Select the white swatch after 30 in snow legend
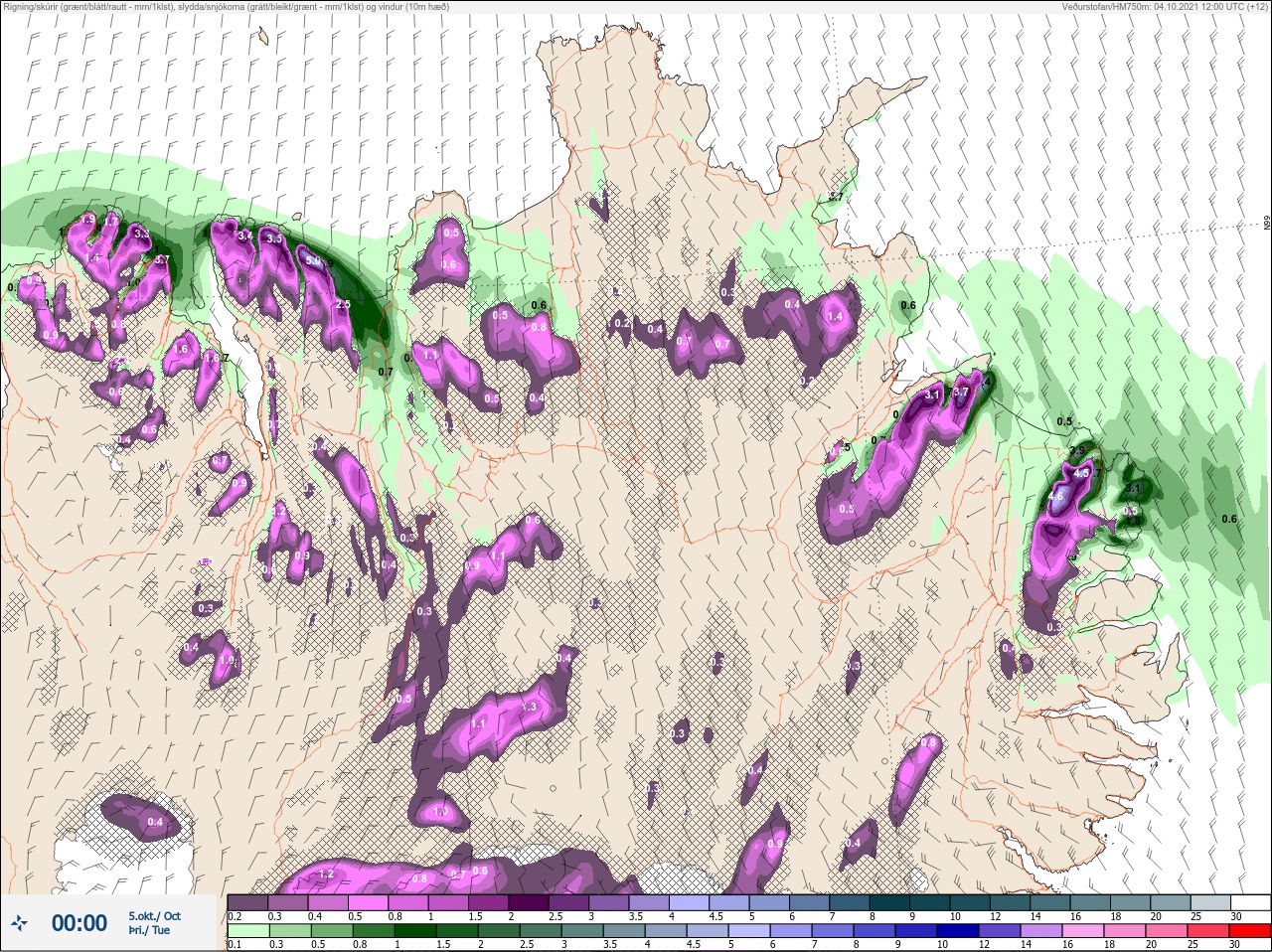This screenshot has width=1272, height=952. (x=1252, y=903)
